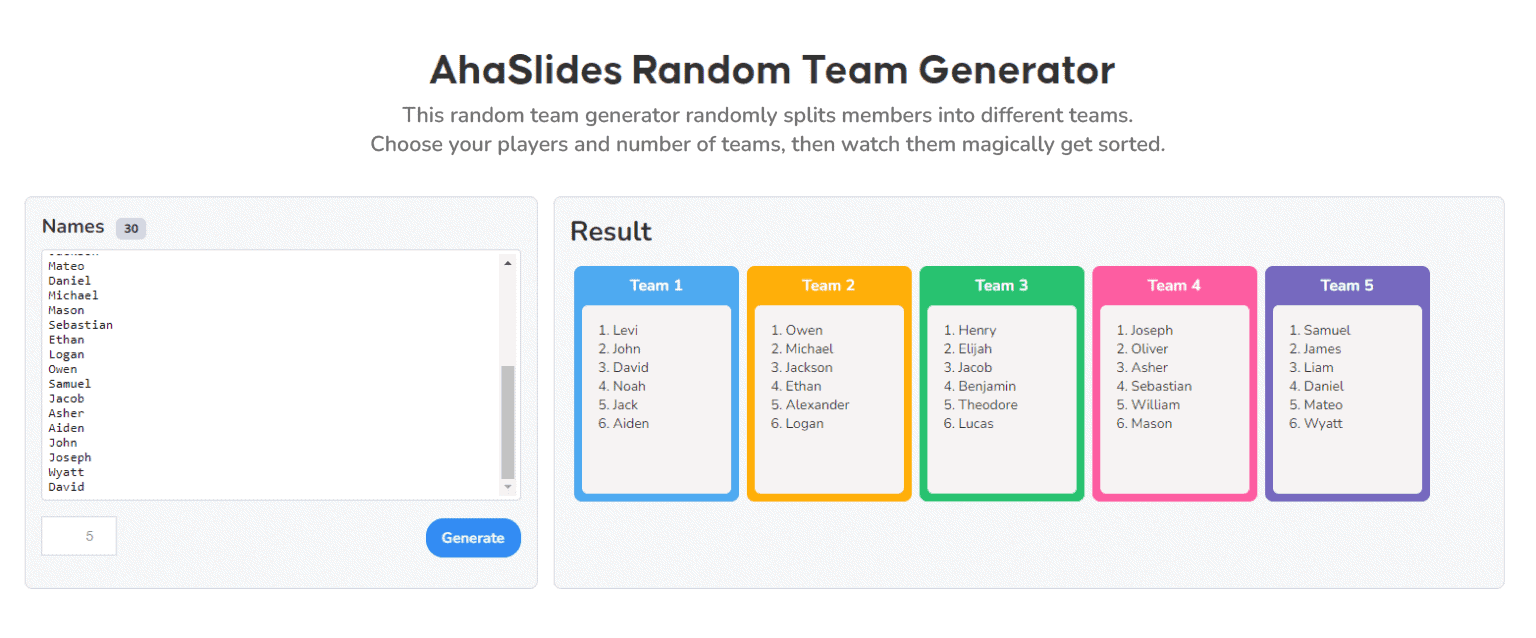Image resolution: width=1536 pixels, height=638 pixels.
Task: Select the Team 3 green header
Action: coord(1001,285)
